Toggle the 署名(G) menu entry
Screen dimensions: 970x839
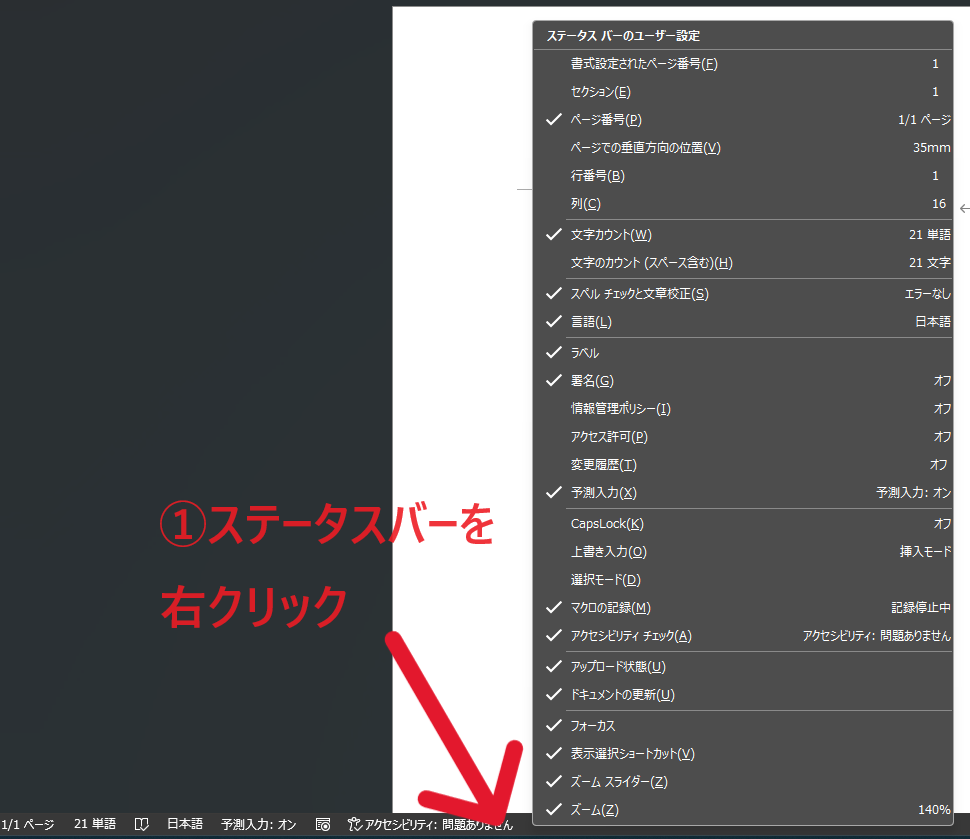(x=742, y=381)
